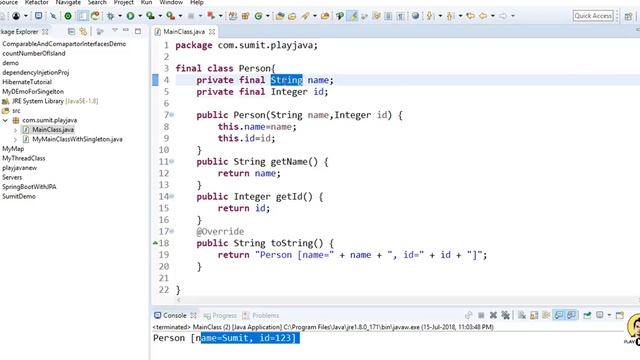Toggle the highlighted editor toolbar button near skip breakpoints
The width and height of the screenshot is (640, 360).
coord(83,16)
